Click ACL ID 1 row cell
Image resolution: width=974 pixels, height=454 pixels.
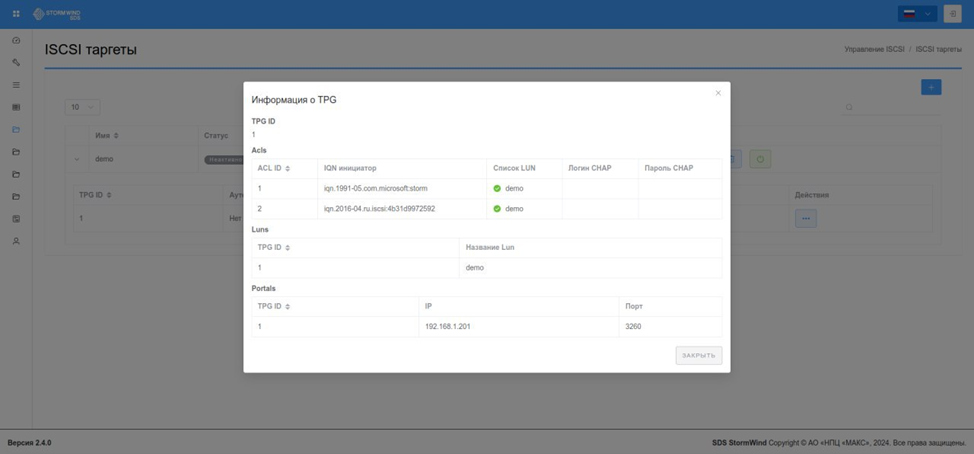(x=284, y=189)
